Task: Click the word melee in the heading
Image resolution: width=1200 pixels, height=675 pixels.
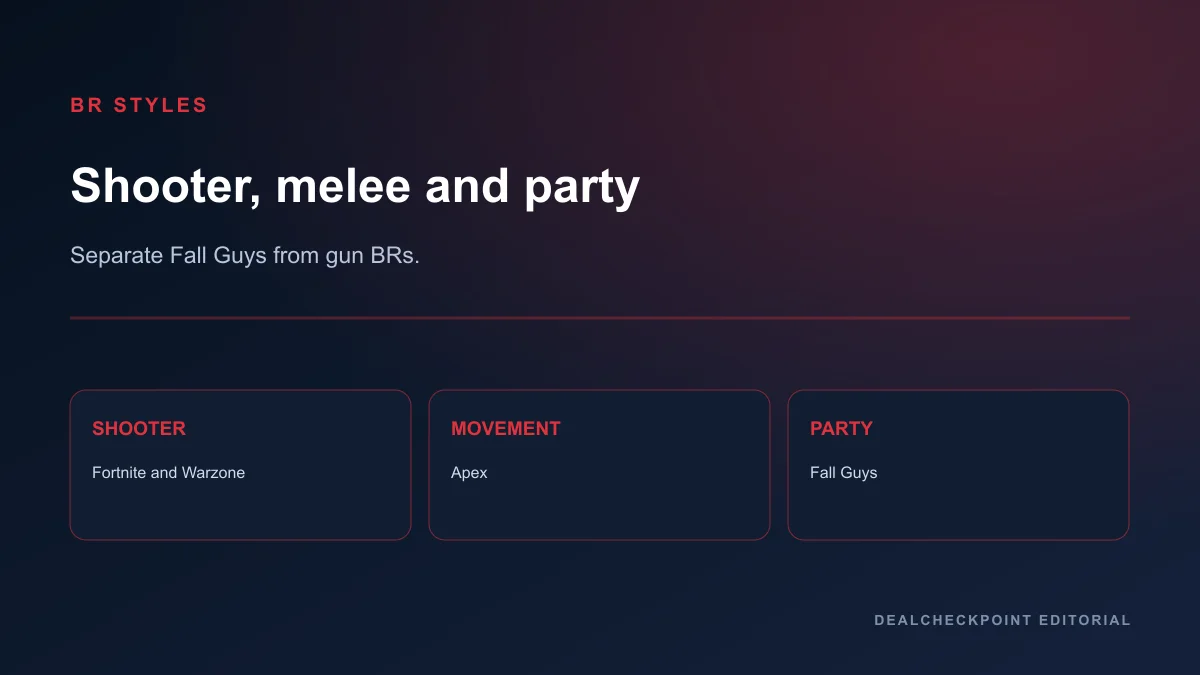Action: click(343, 187)
